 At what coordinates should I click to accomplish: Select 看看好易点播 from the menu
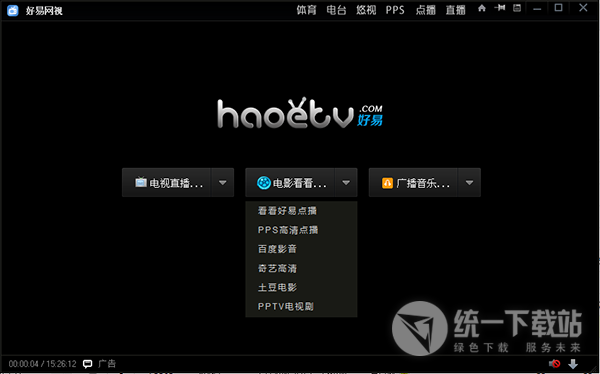[x=301, y=211]
